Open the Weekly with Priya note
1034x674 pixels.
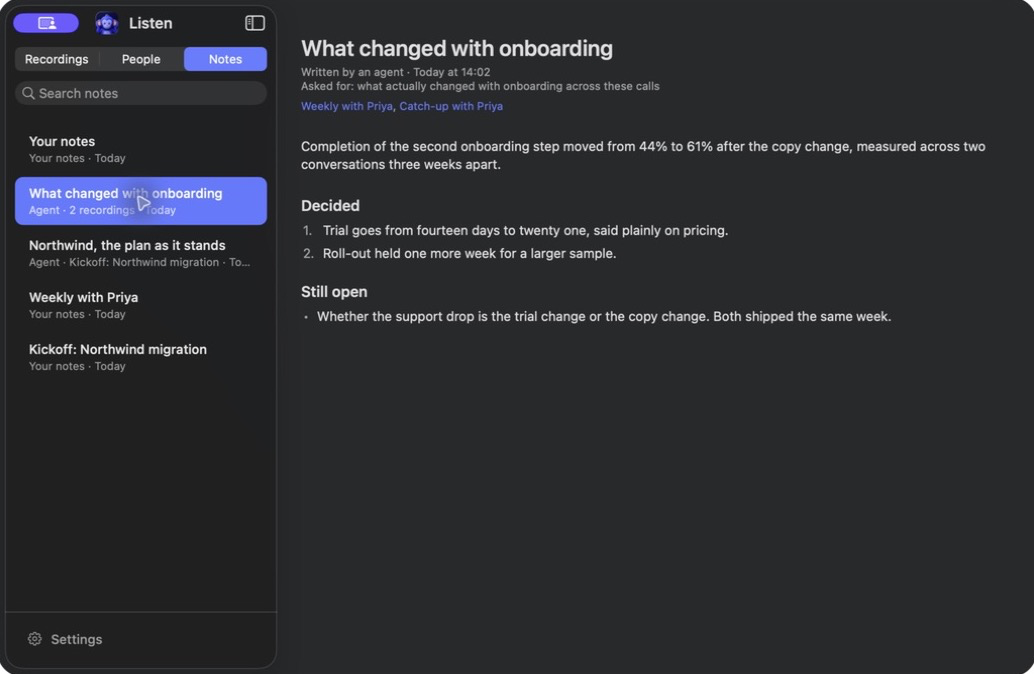(x=141, y=305)
